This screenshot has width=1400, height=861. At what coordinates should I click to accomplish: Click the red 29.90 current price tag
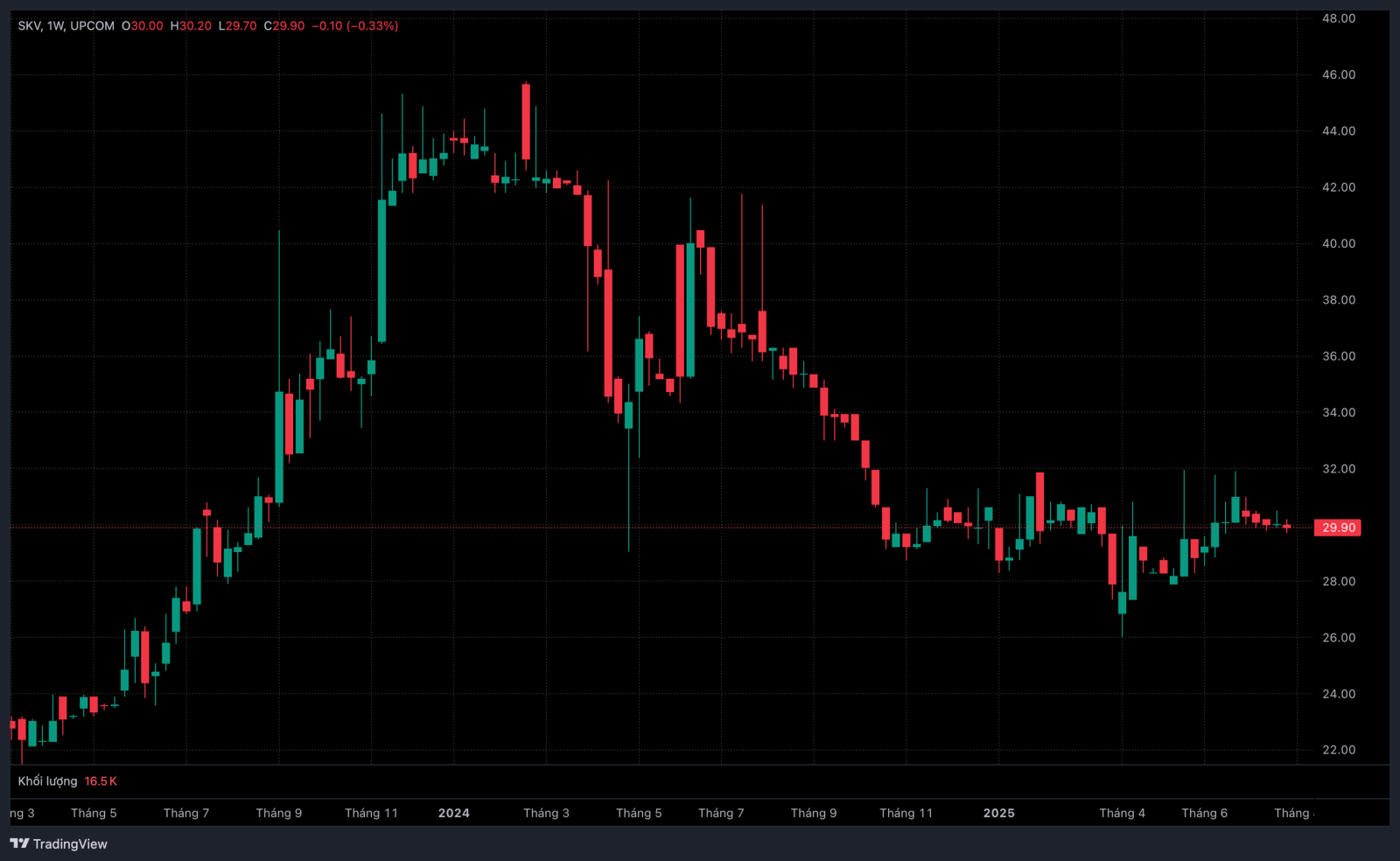click(1338, 528)
